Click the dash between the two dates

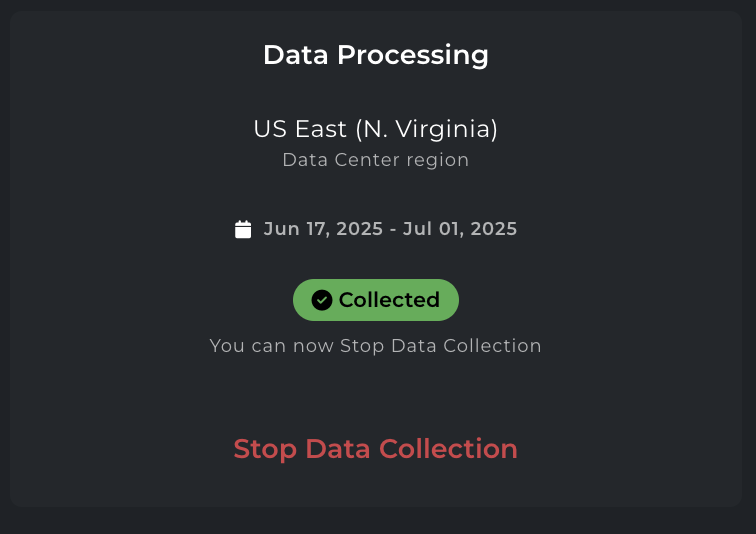391,229
